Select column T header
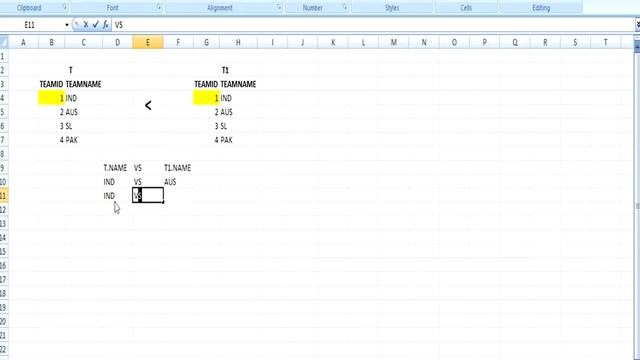This screenshot has width=640, height=360. pos(605,42)
